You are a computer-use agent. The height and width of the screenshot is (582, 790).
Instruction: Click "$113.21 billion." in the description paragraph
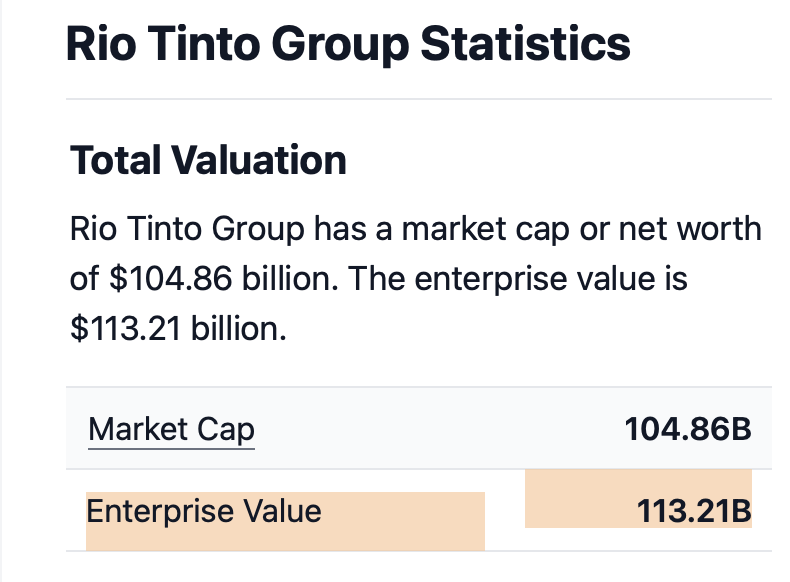click(x=178, y=329)
